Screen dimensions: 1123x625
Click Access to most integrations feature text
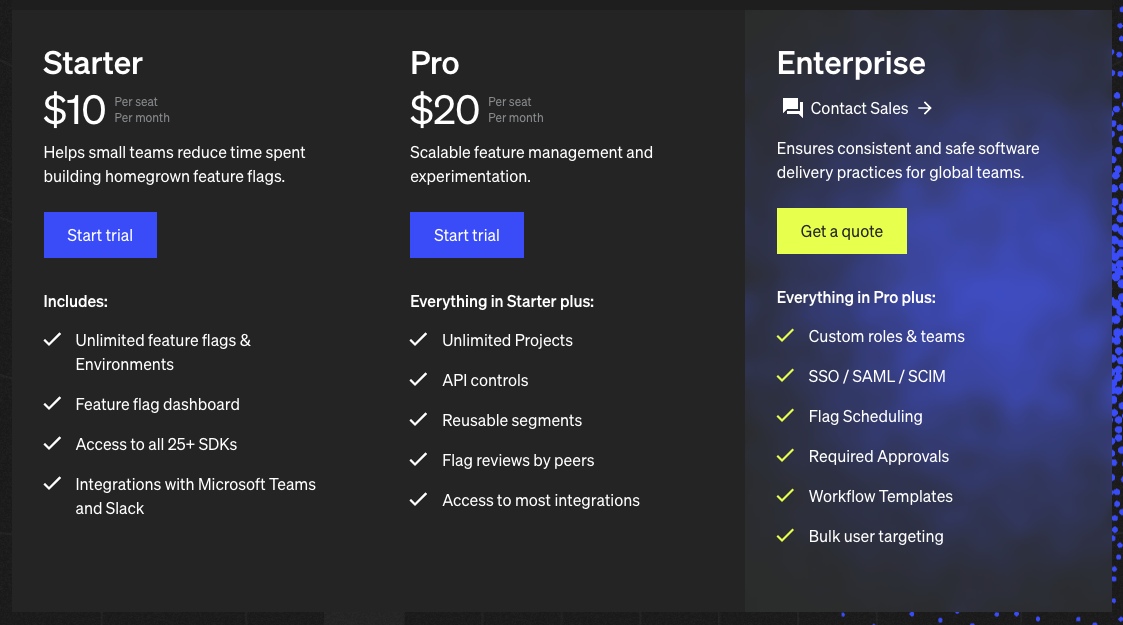click(541, 500)
